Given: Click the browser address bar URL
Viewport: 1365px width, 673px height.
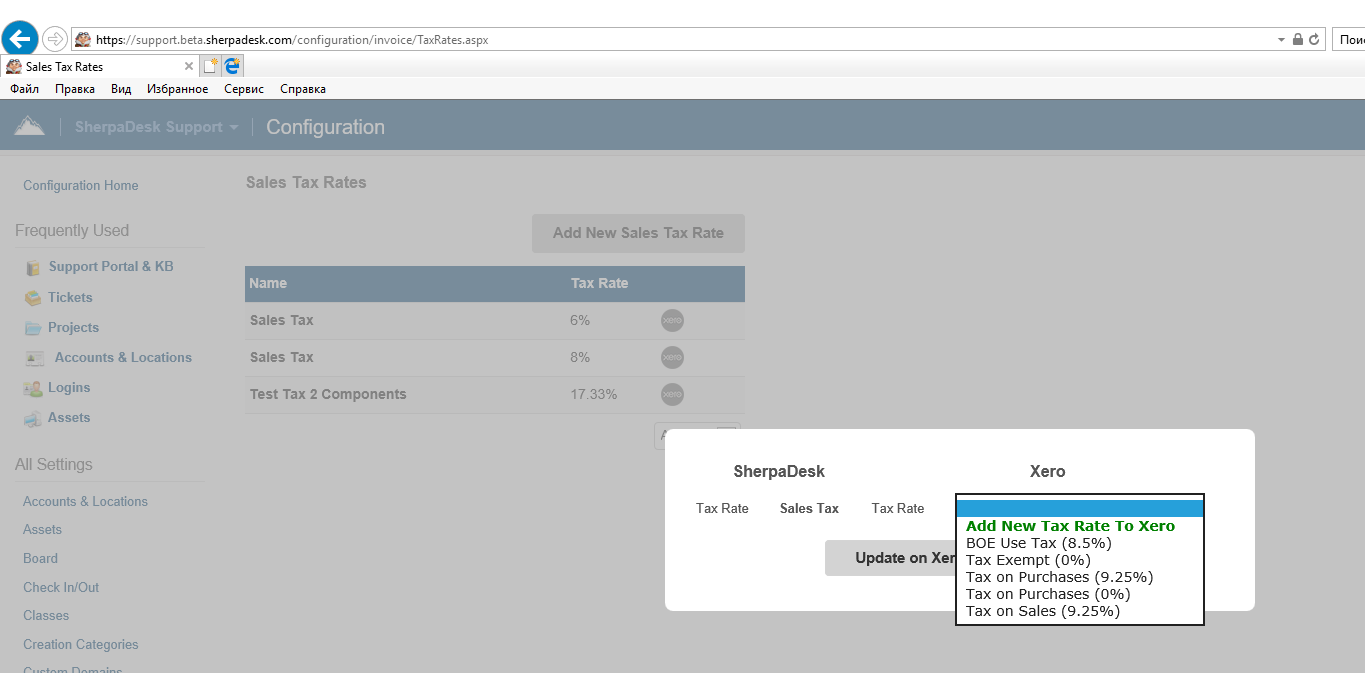Looking at the screenshot, I should (292, 40).
